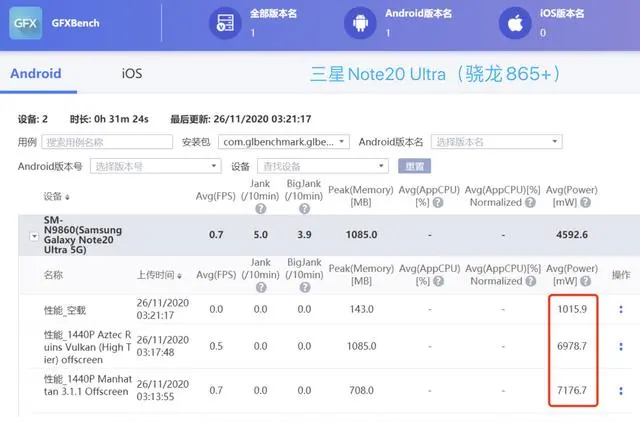640x422 pixels.
Task: Show help for sub-table Jank(/10min)
Action: 261,288
